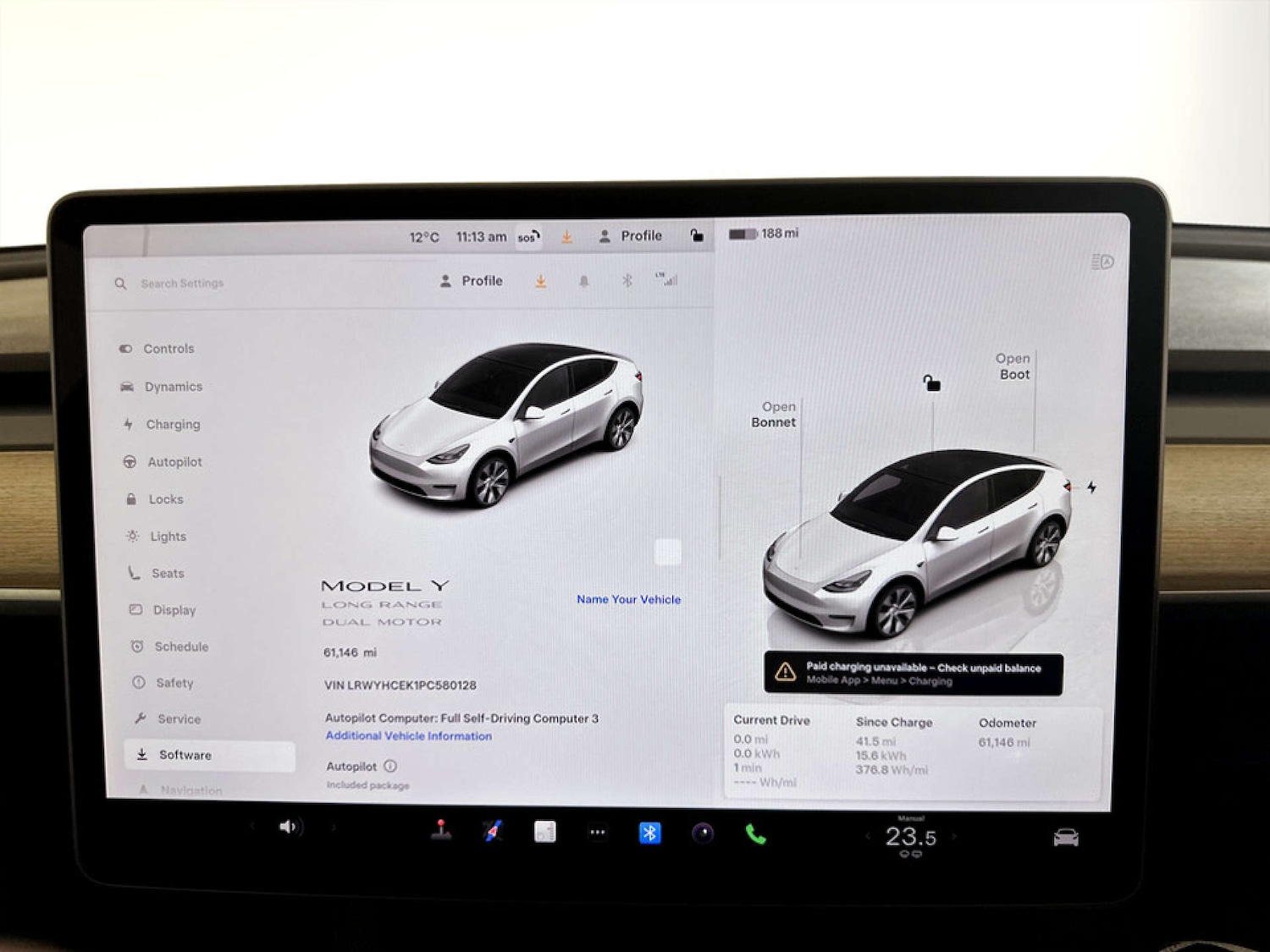
Task: Increase cabin temperature with the right chevron
Action: [x=955, y=836]
